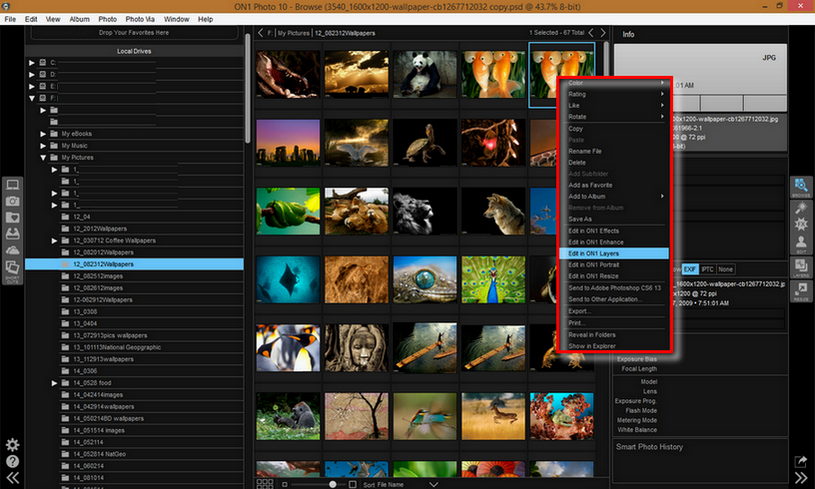Open the File menu
This screenshot has width=815, height=489.
[10, 19]
